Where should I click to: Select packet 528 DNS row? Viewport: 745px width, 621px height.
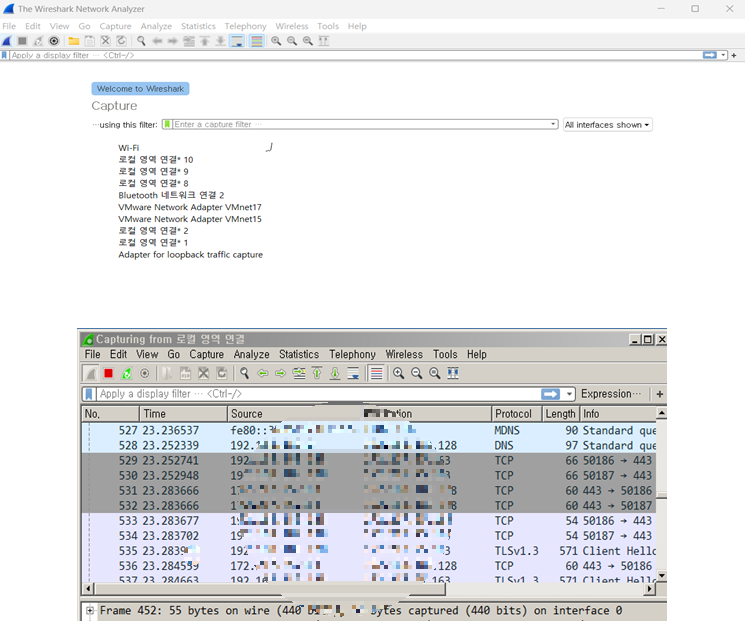(x=369, y=446)
